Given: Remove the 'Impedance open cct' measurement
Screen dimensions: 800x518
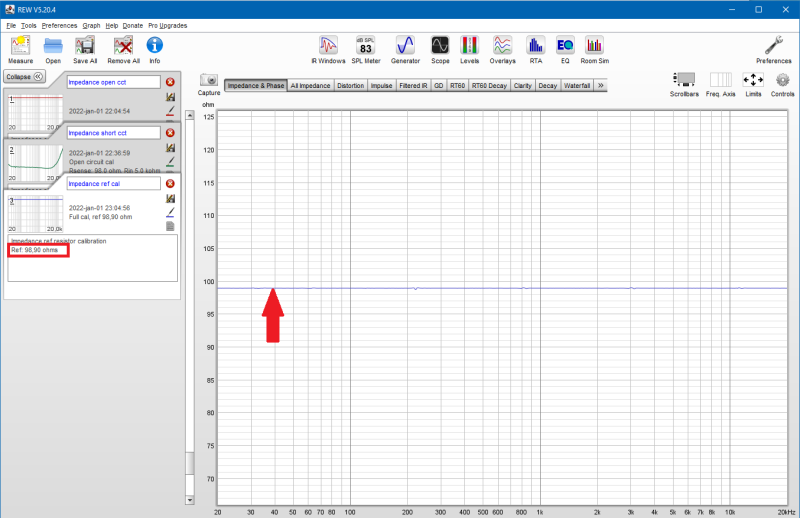Looking at the screenshot, I should point(170,82).
